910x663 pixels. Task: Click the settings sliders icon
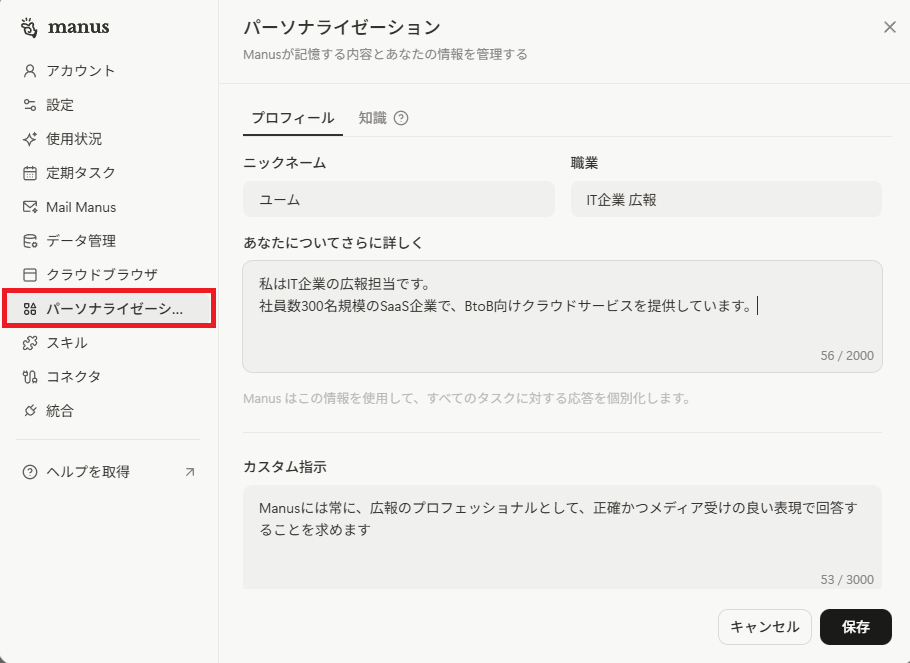click(x=30, y=105)
